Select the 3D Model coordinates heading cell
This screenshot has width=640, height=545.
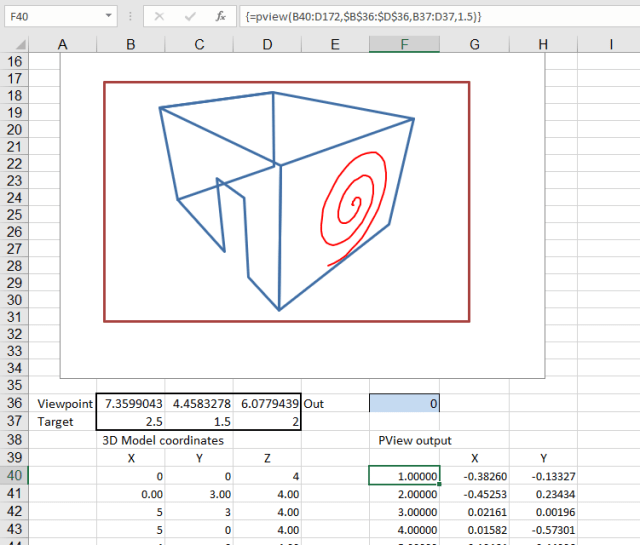(x=165, y=439)
